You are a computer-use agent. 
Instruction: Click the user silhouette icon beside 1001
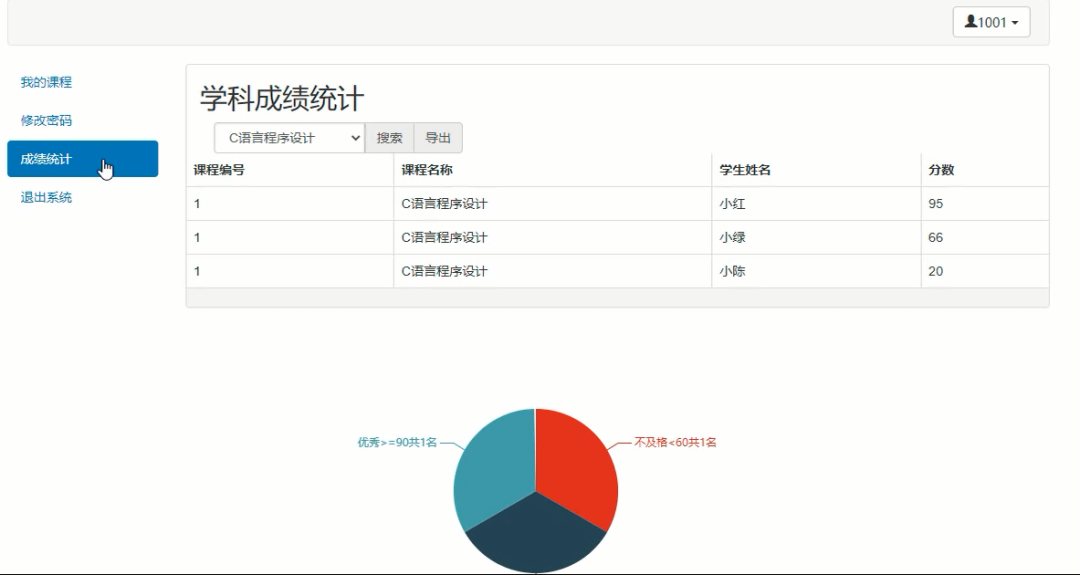[970, 21]
